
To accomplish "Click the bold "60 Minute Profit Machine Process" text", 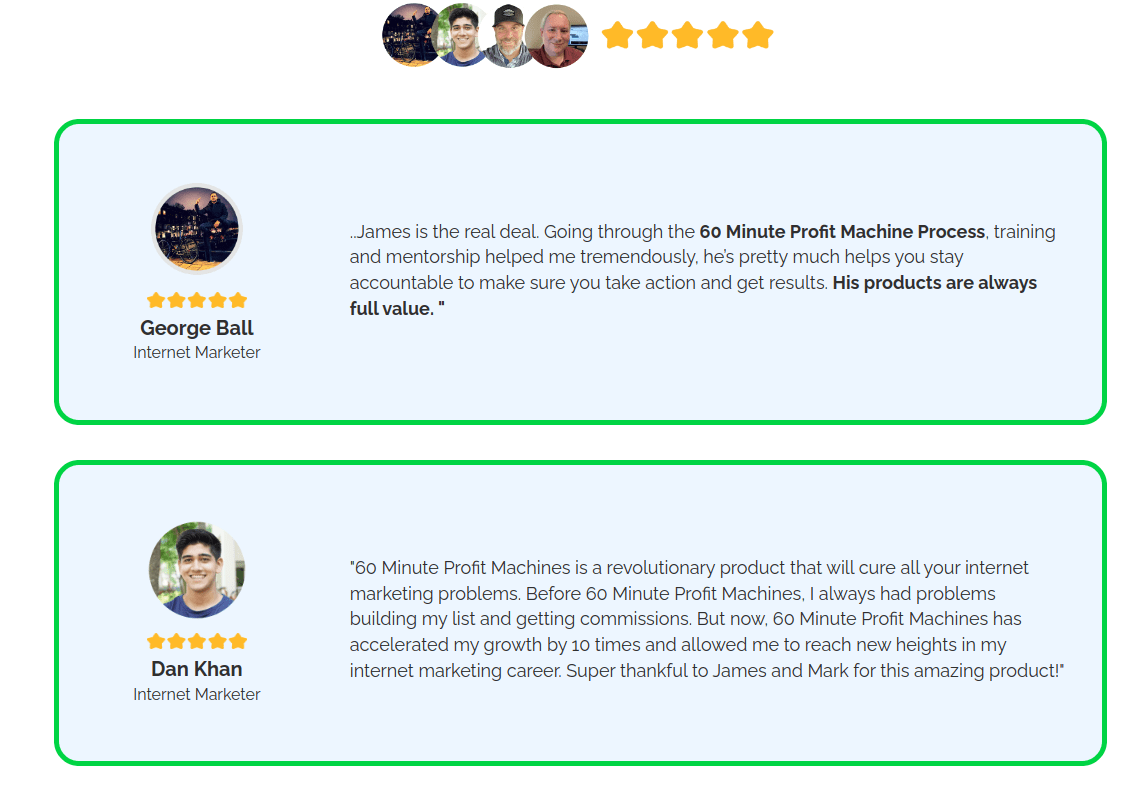I will click(842, 232).
